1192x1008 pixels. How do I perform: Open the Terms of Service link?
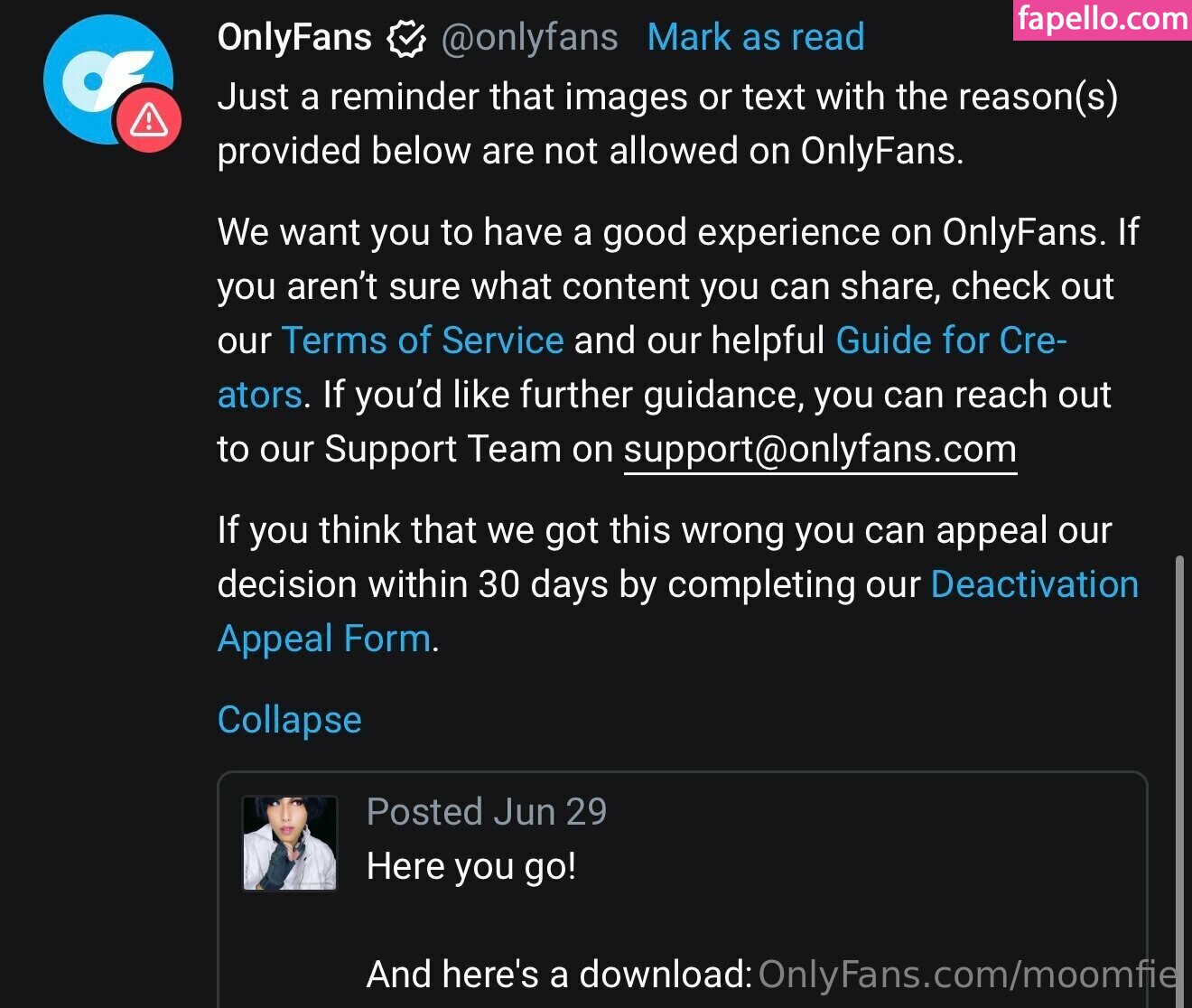pyautogui.click(x=423, y=341)
